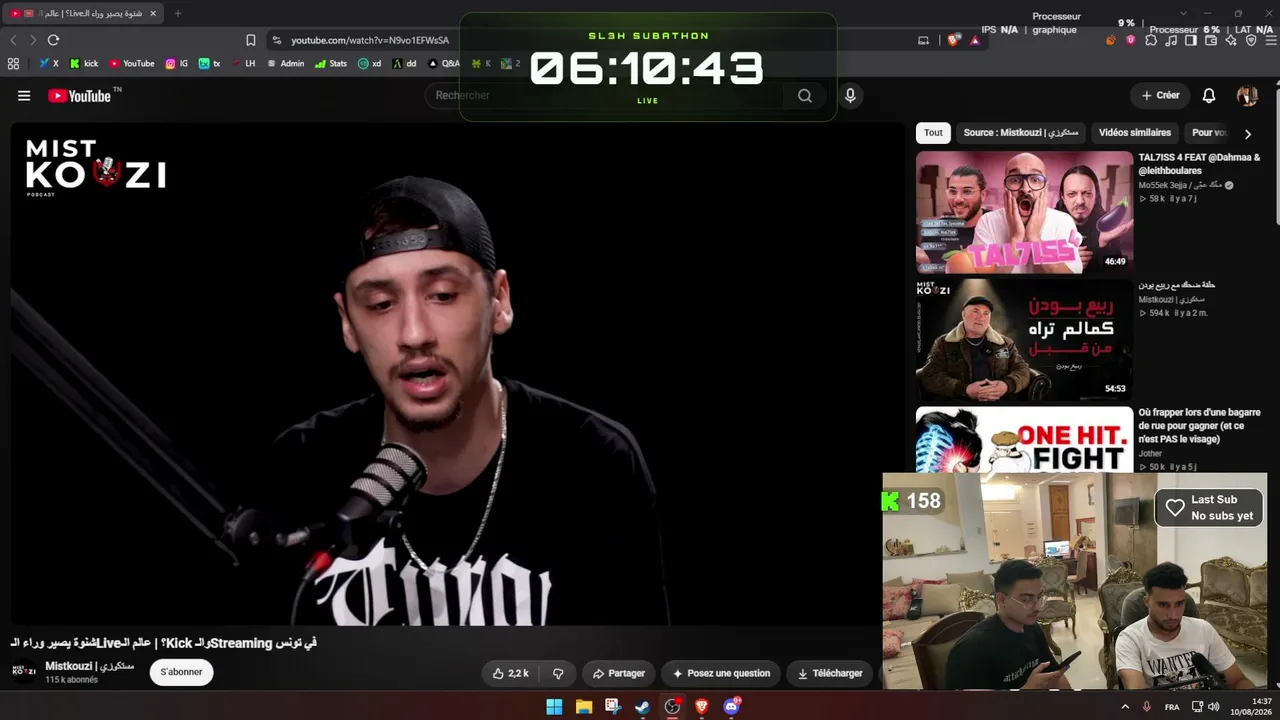Image resolution: width=1280 pixels, height=720 pixels.
Task: Toggle the browser sidebar panel icon
Action: (x=1191, y=40)
